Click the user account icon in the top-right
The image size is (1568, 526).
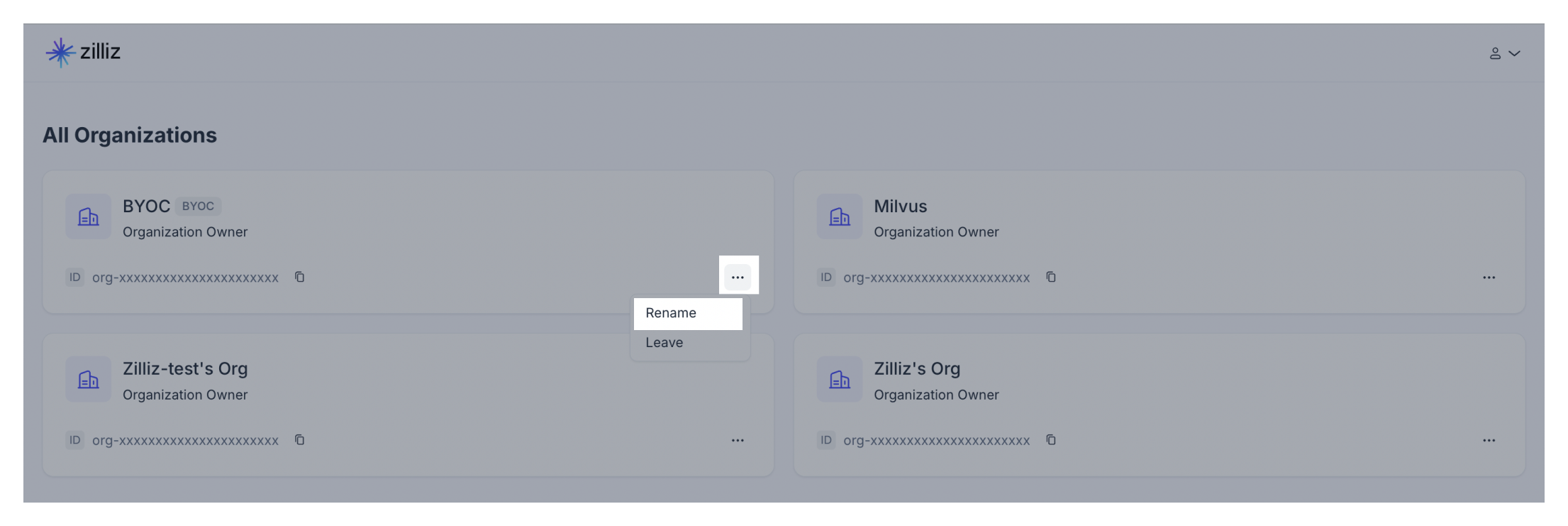[1495, 52]
